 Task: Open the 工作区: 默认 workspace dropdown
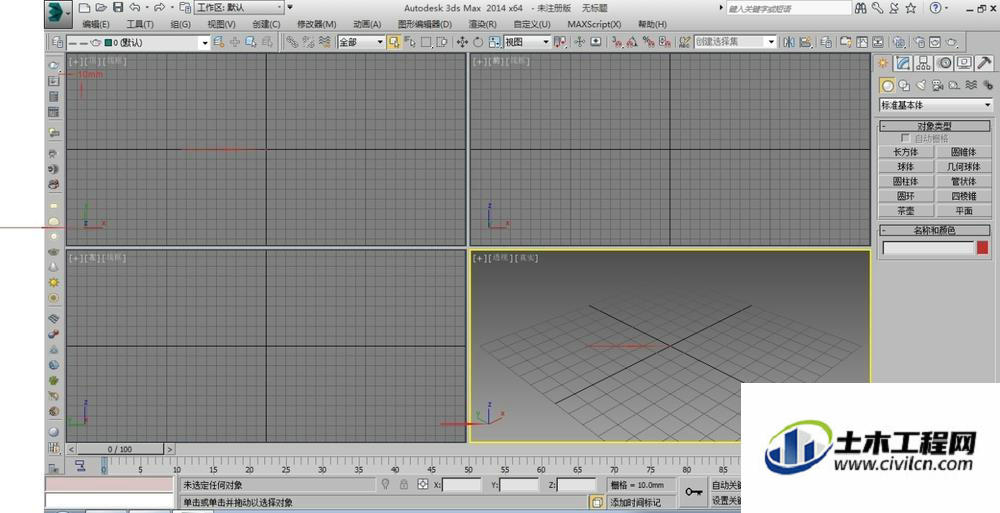239,8
